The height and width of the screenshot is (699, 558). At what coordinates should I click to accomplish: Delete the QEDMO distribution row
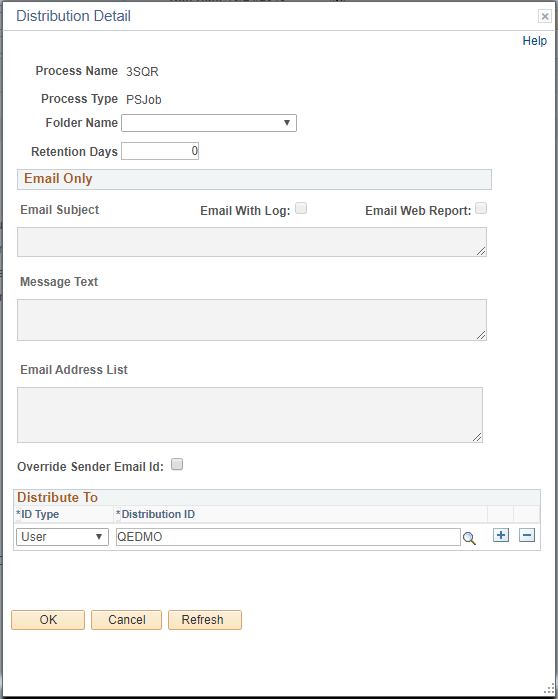click(527, 535)
